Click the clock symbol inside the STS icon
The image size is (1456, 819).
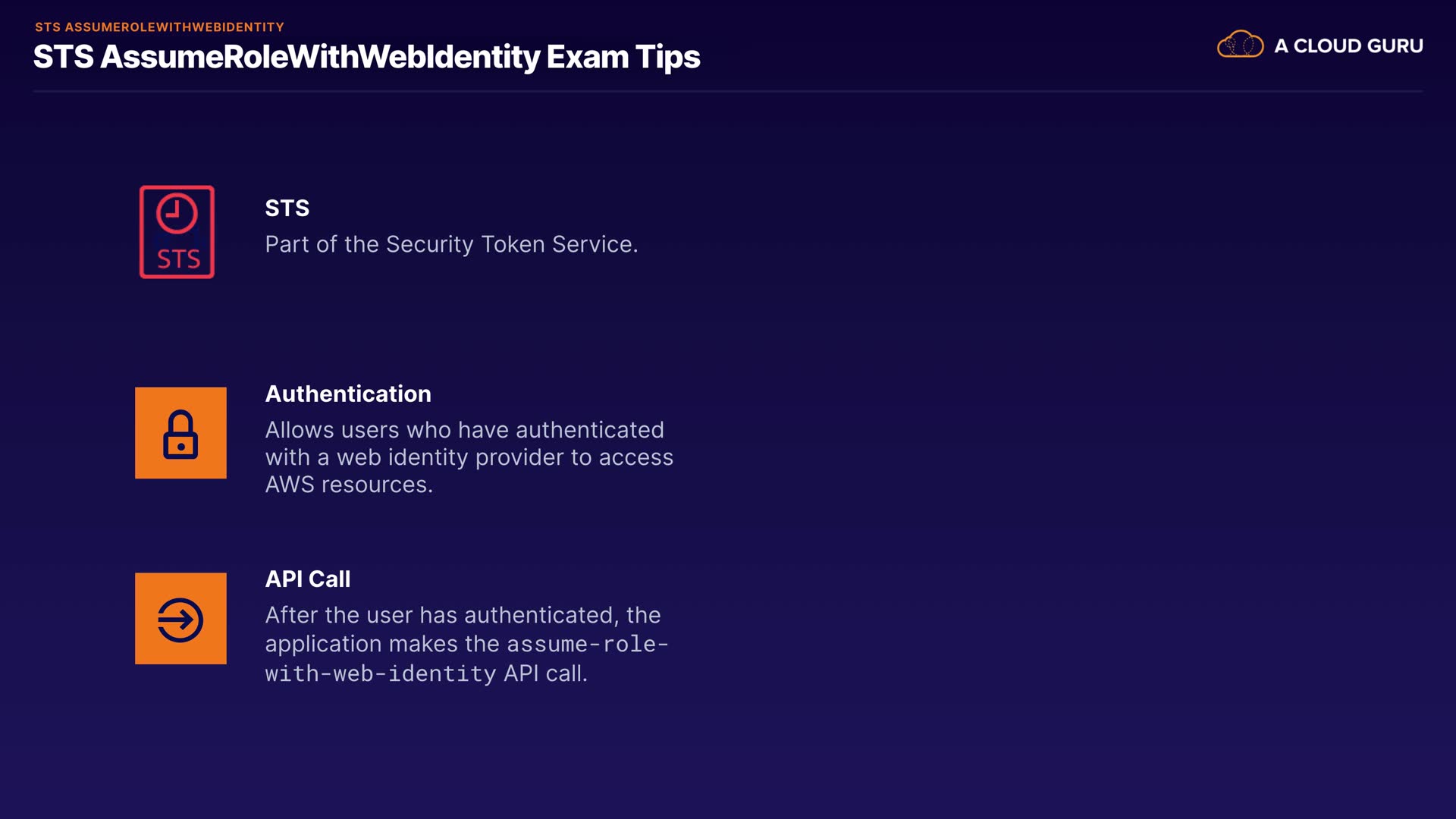[177, 213]
